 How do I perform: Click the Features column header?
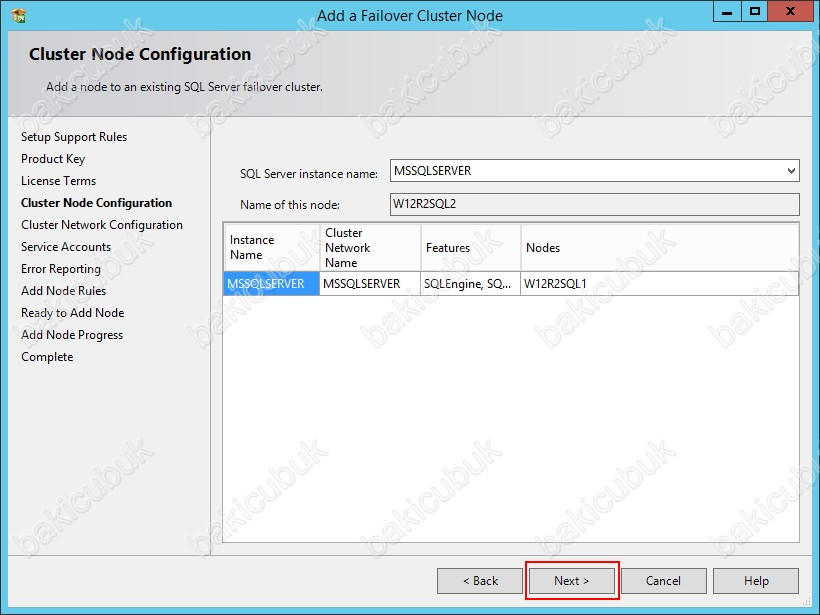tap(470, 247)
